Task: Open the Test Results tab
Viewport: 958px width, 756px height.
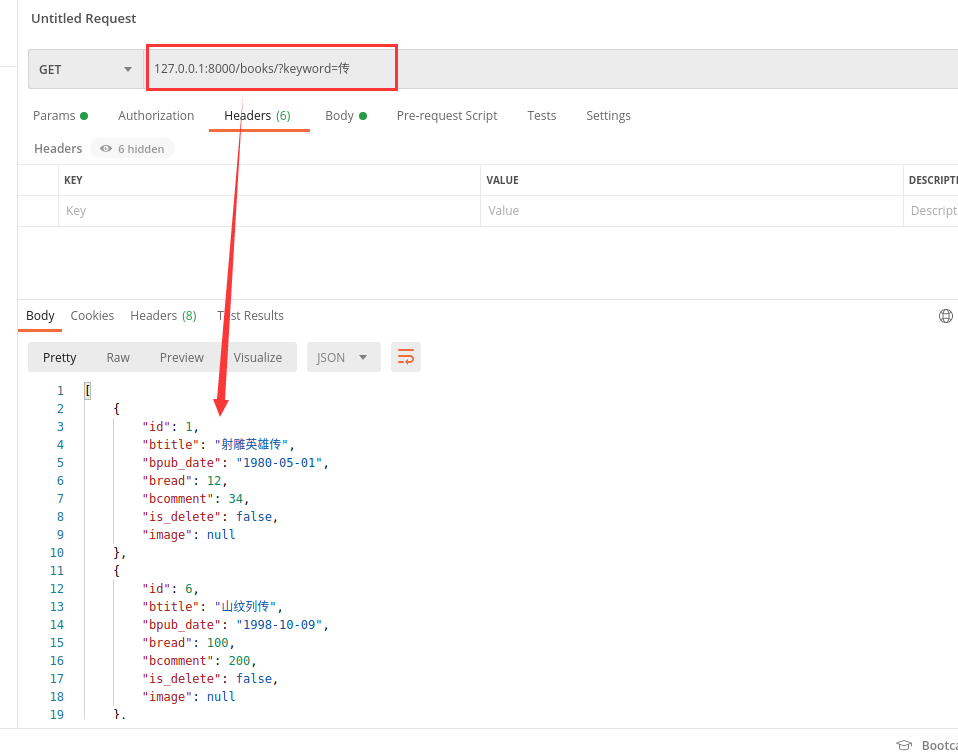Action: click(x=250, y=315)
